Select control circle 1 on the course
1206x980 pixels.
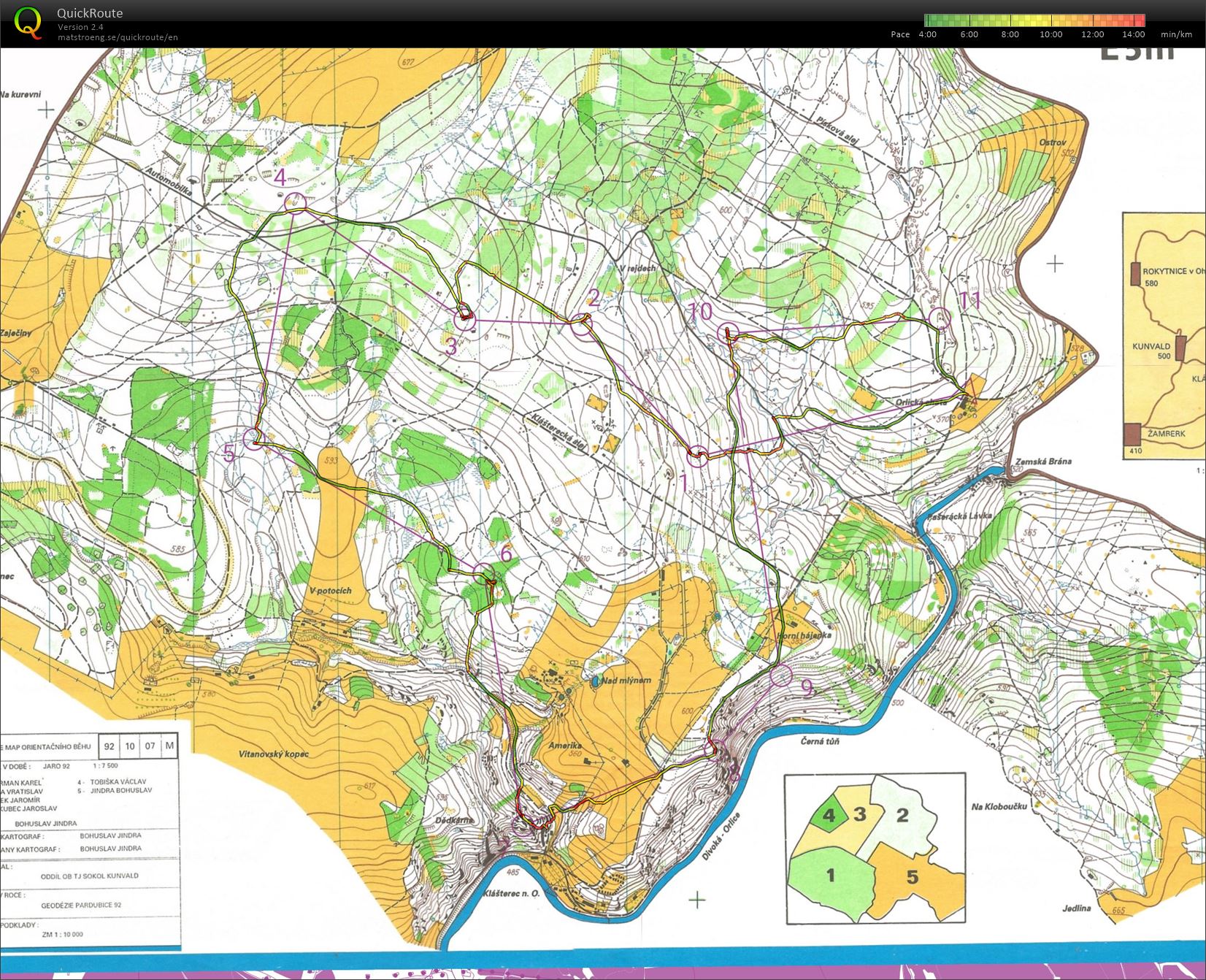698,456
